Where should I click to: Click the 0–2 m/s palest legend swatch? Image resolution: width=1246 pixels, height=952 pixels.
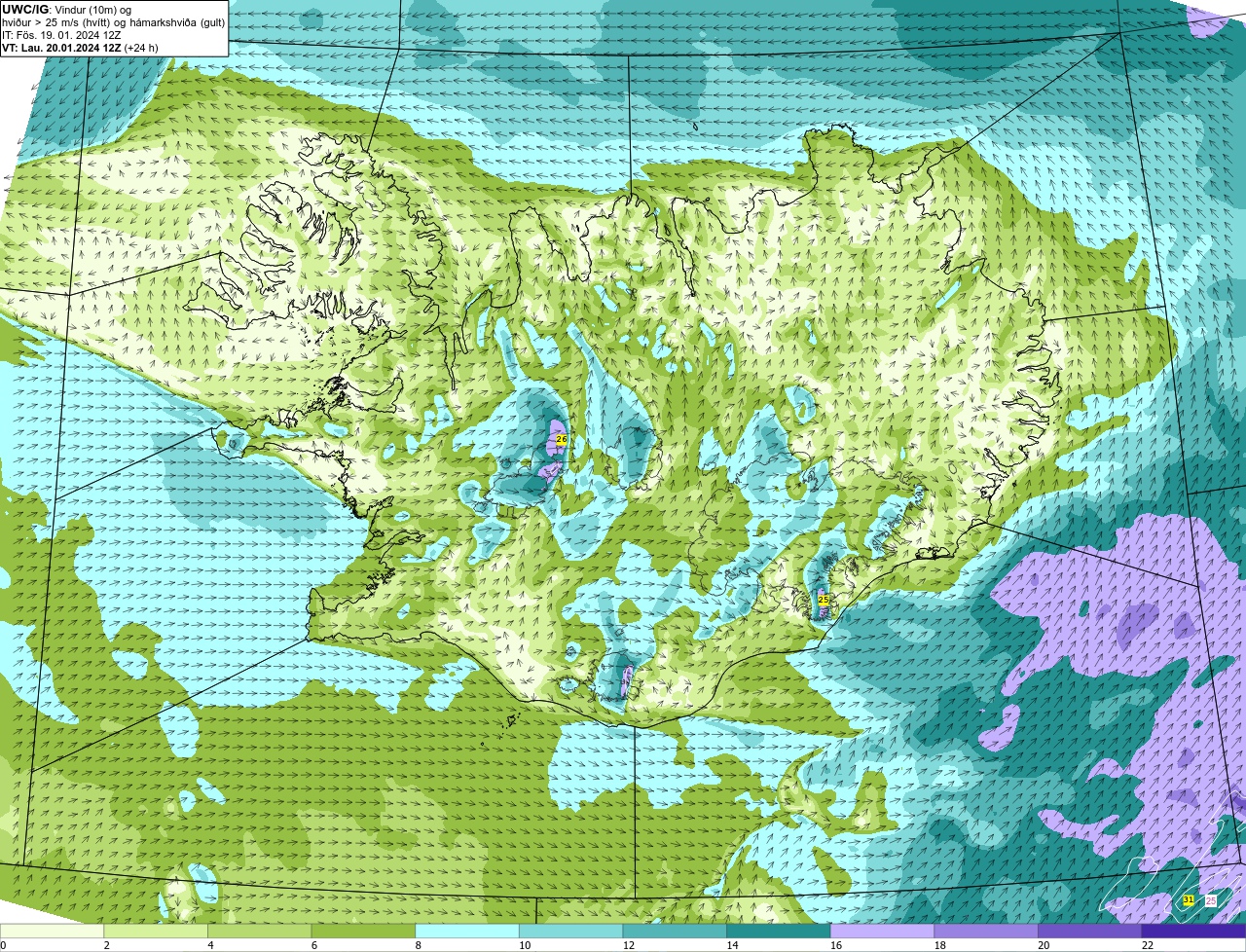53,931
